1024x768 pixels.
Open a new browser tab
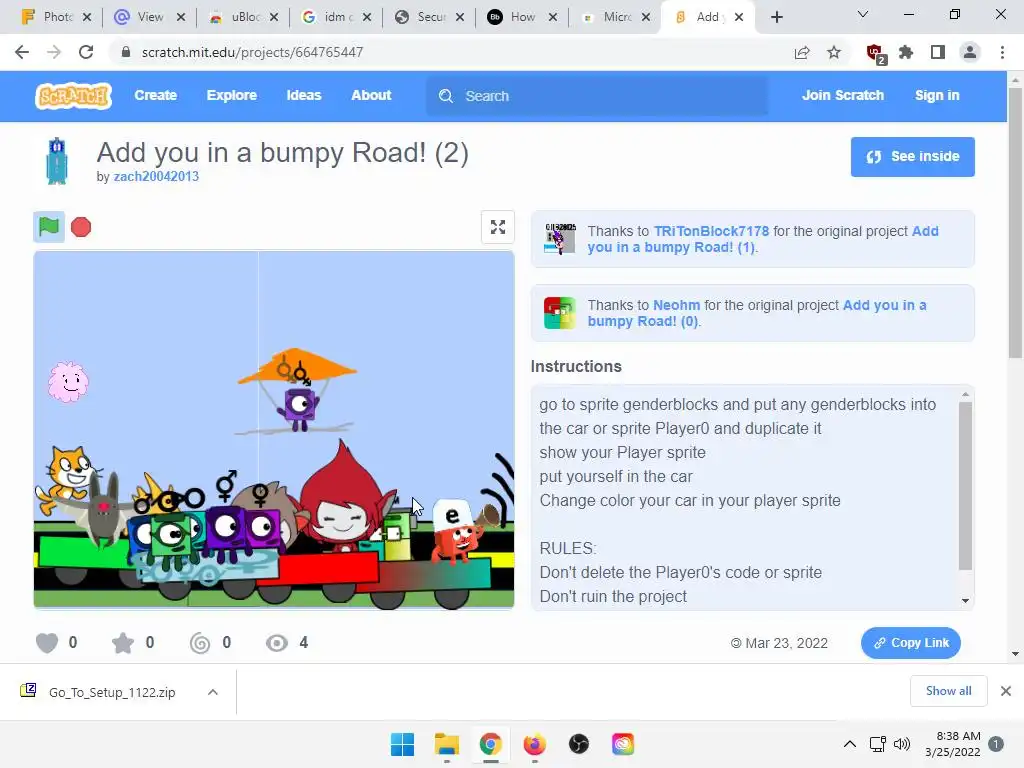click(x=776, y=17)
